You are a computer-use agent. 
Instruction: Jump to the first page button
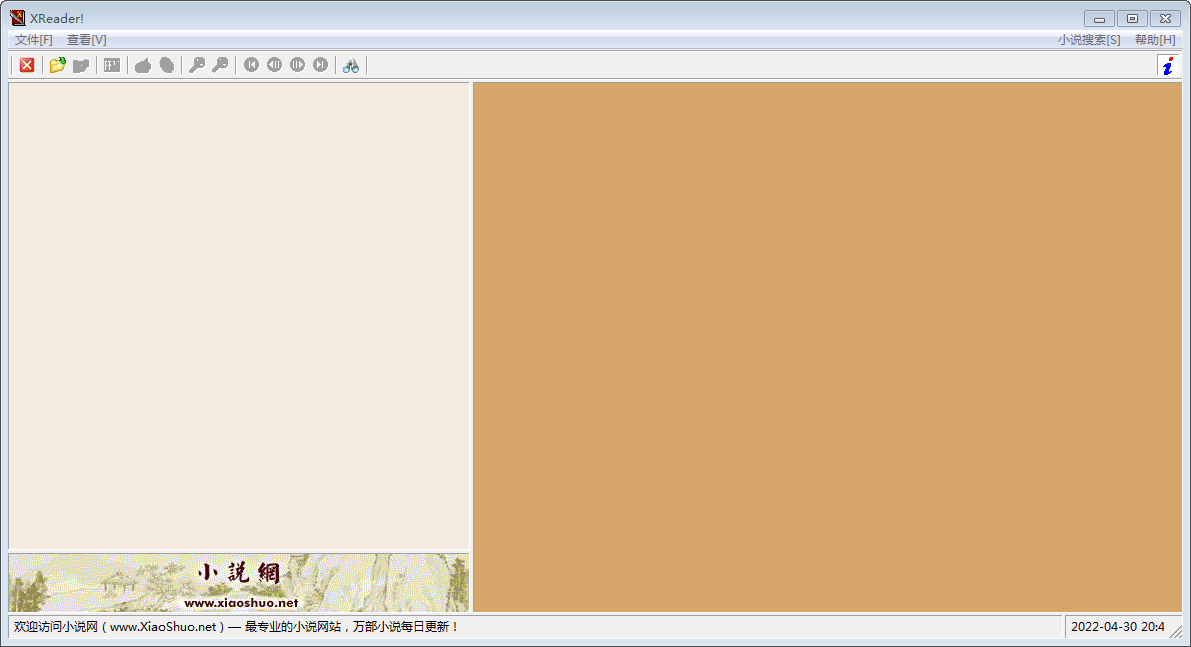pos(251,65)
